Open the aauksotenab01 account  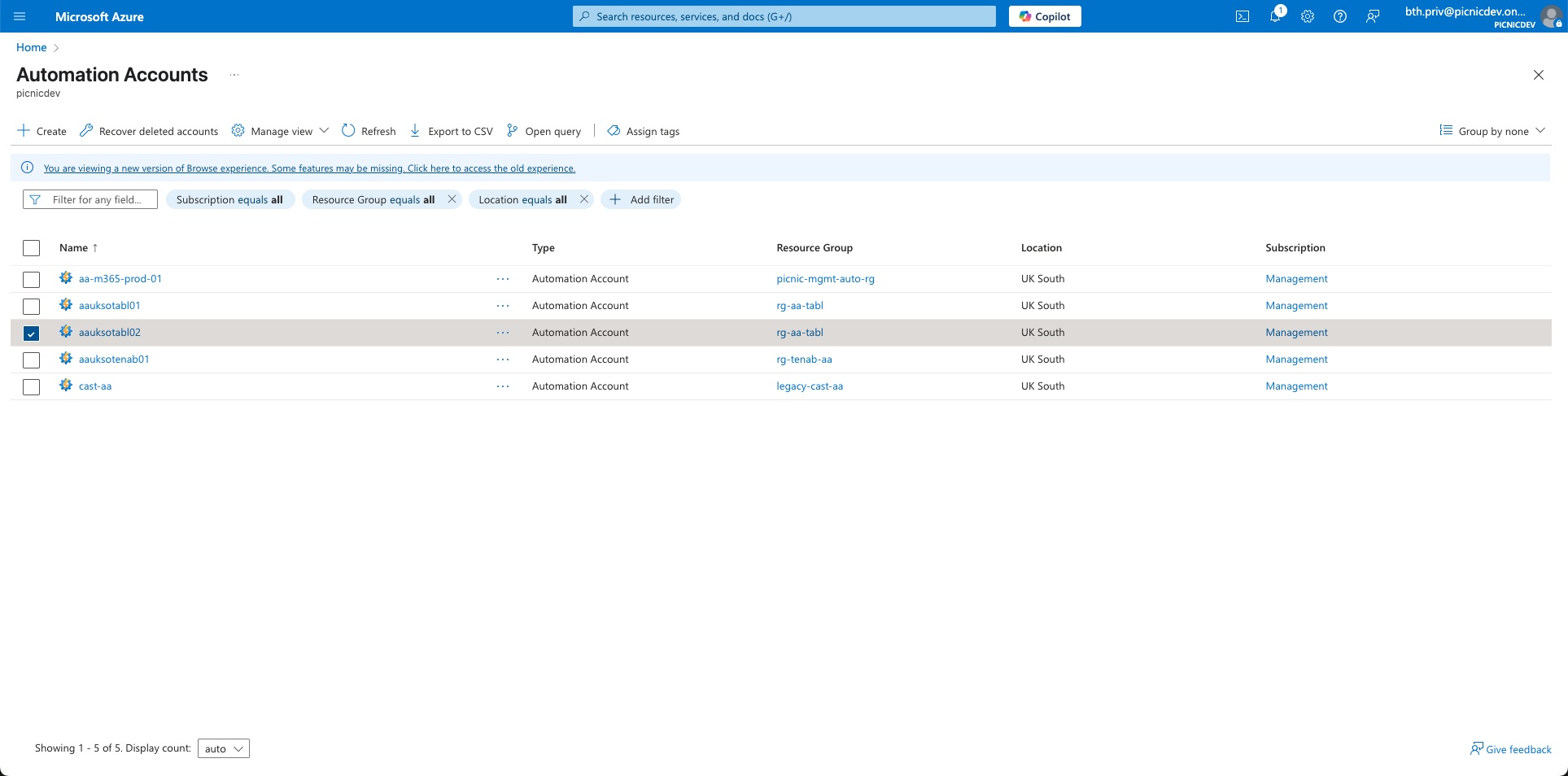(114, 360)
